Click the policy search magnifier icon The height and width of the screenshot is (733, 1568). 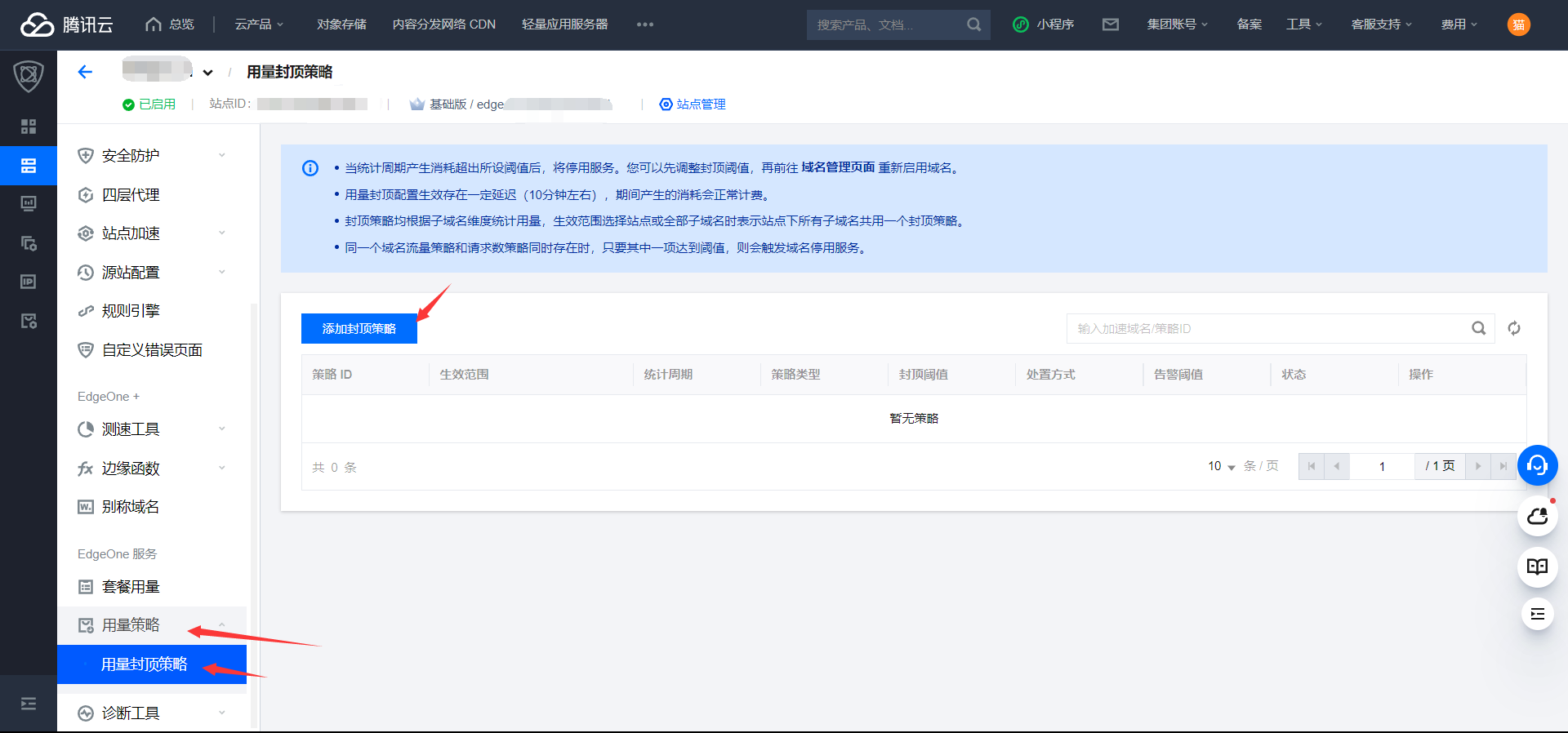pos(1479,328)
